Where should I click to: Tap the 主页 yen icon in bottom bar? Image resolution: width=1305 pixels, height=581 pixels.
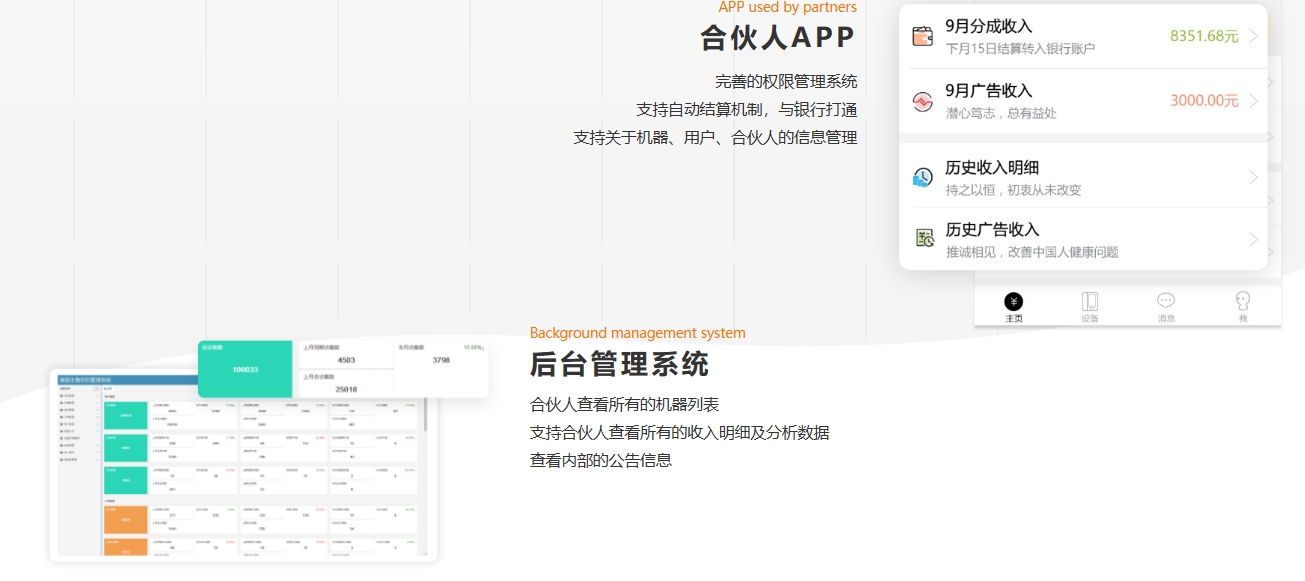1014,301
